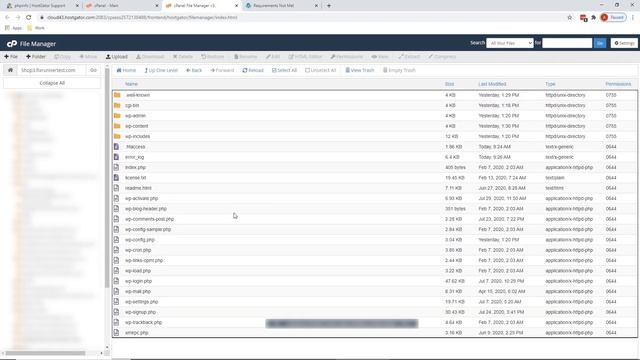Screen dimensions: 640x360
Task: Switch to the Requirements Not Met tab
Action: 282,6
